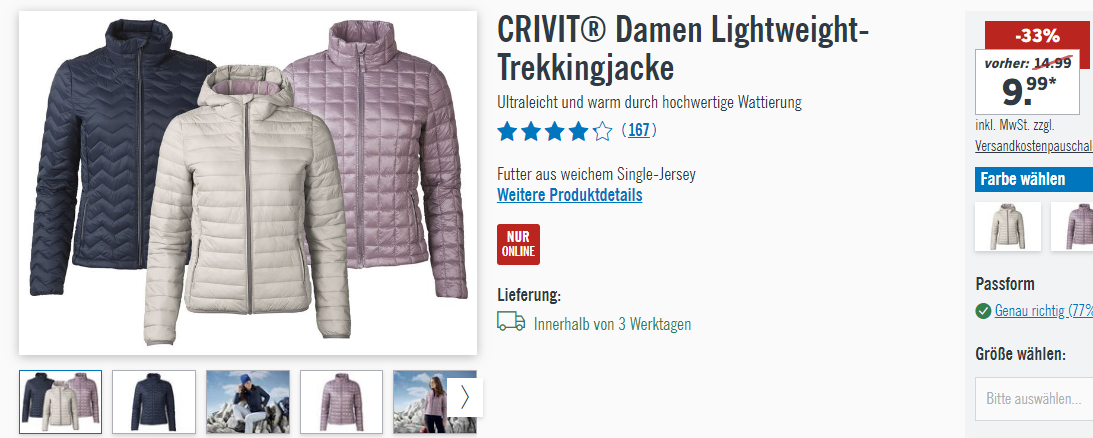
Task: Select the mauve jacket color swatch
Action: pos(1072,226)
